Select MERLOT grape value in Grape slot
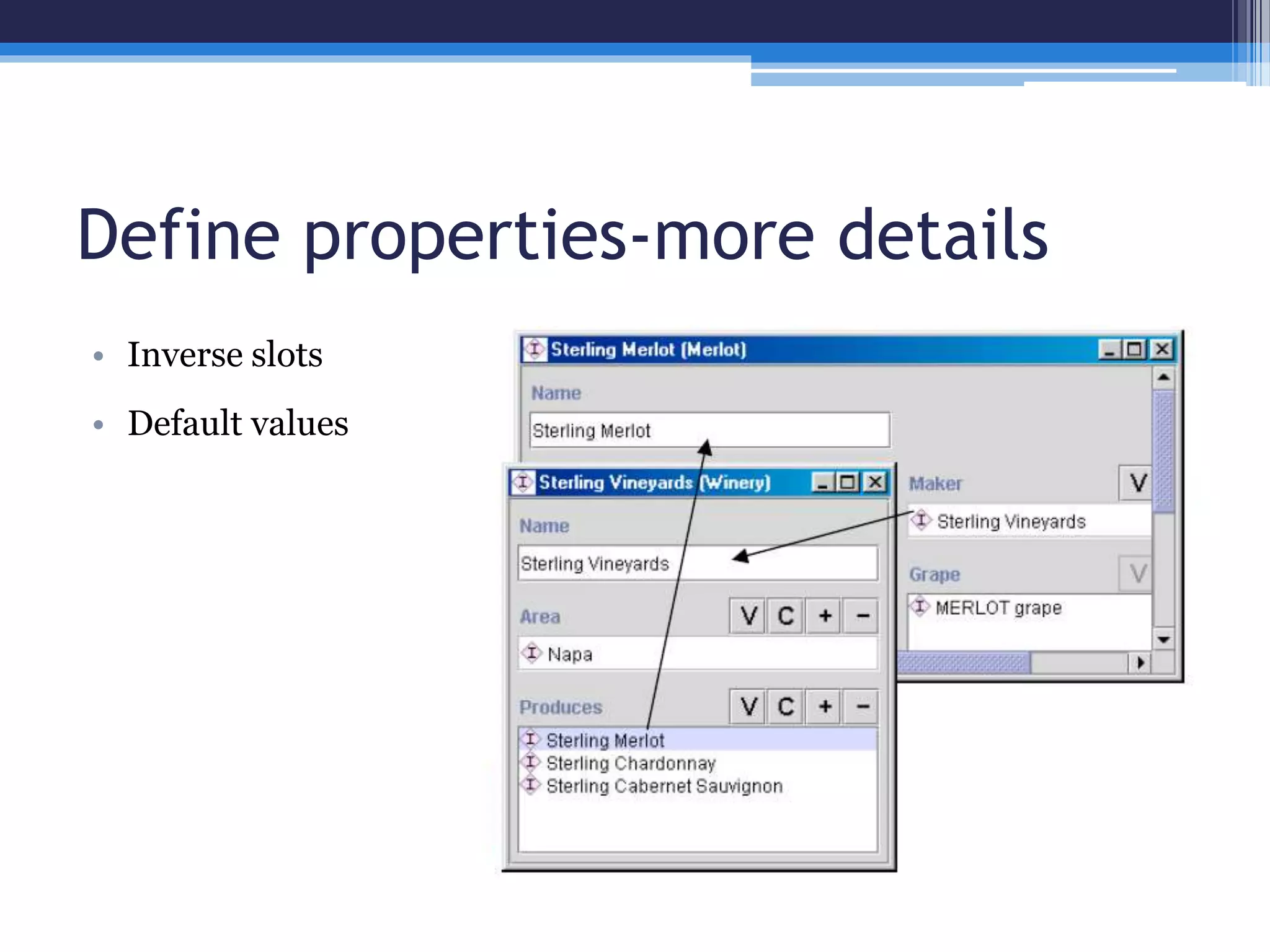 click(1030, 607)
